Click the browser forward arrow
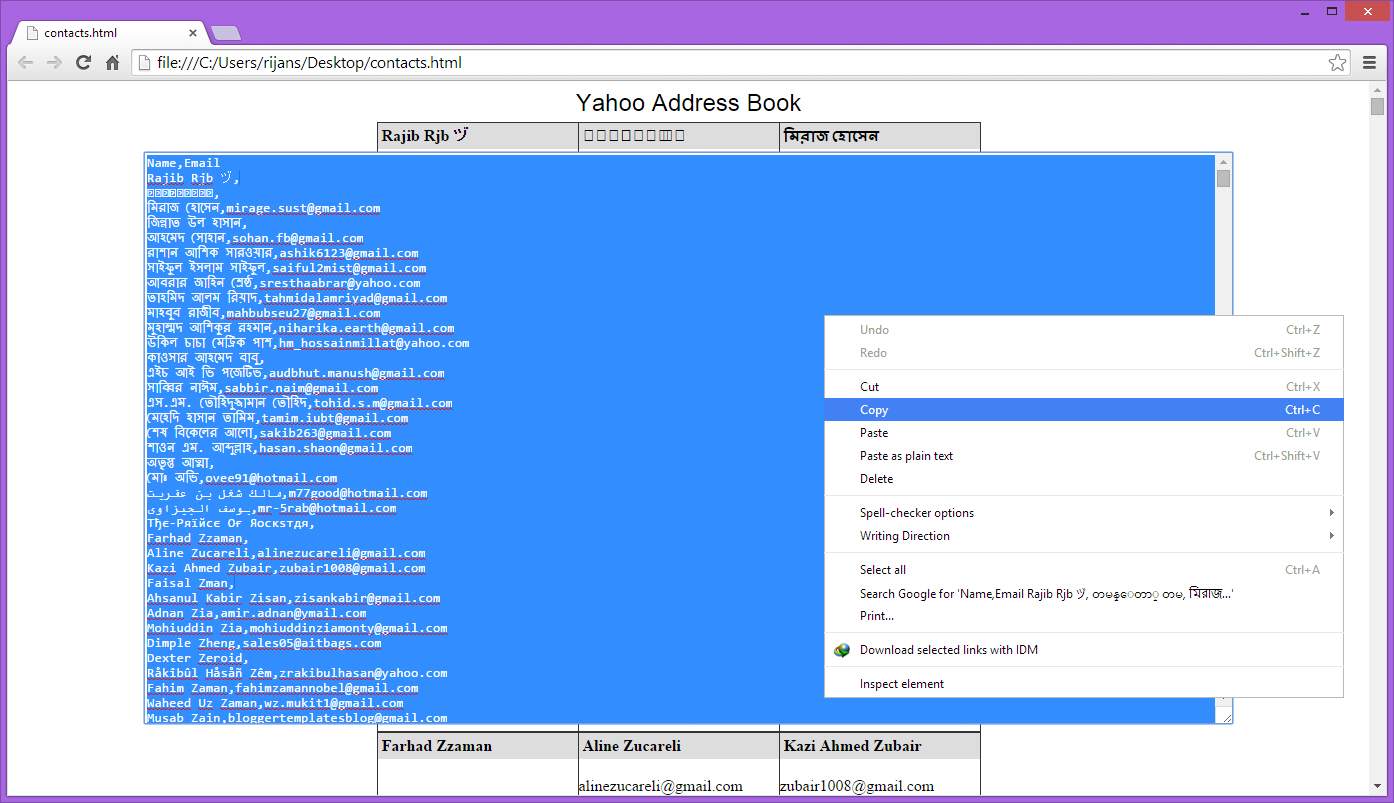The image size is (1394, 803). click(x=54, y=63)
